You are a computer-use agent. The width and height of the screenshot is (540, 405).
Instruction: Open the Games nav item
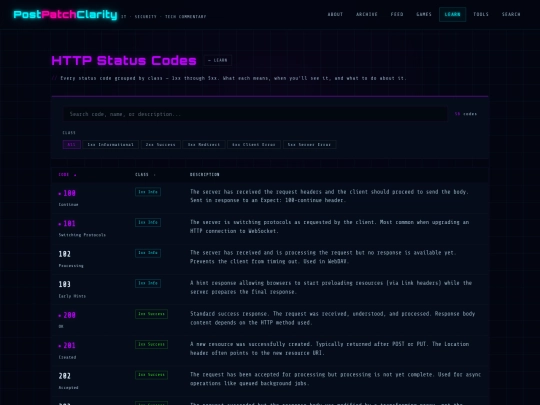[x=424, y=14]
